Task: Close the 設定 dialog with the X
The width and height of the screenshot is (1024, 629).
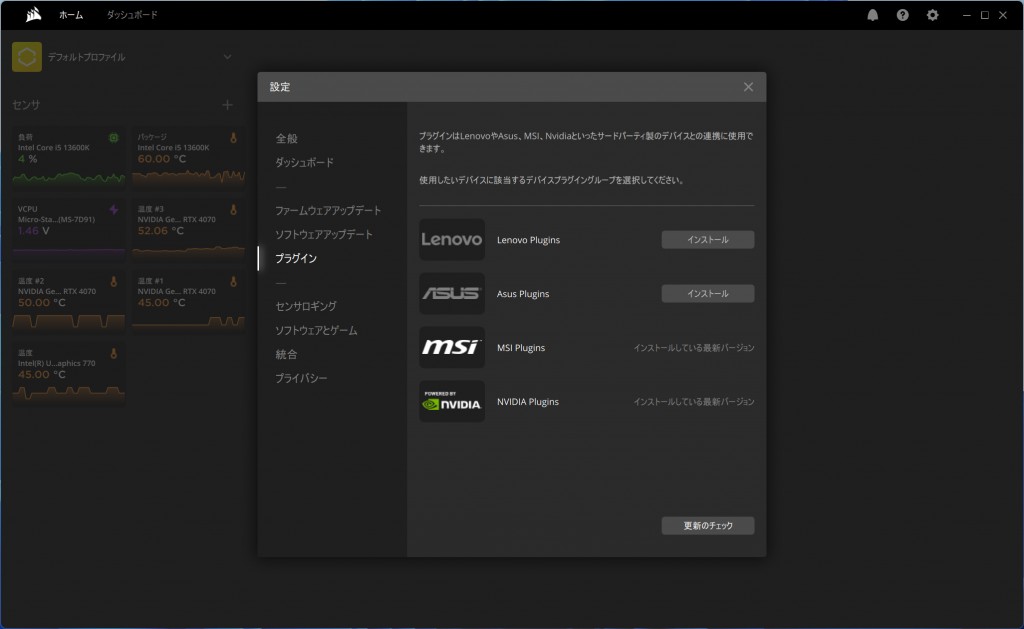Action: 748,87
